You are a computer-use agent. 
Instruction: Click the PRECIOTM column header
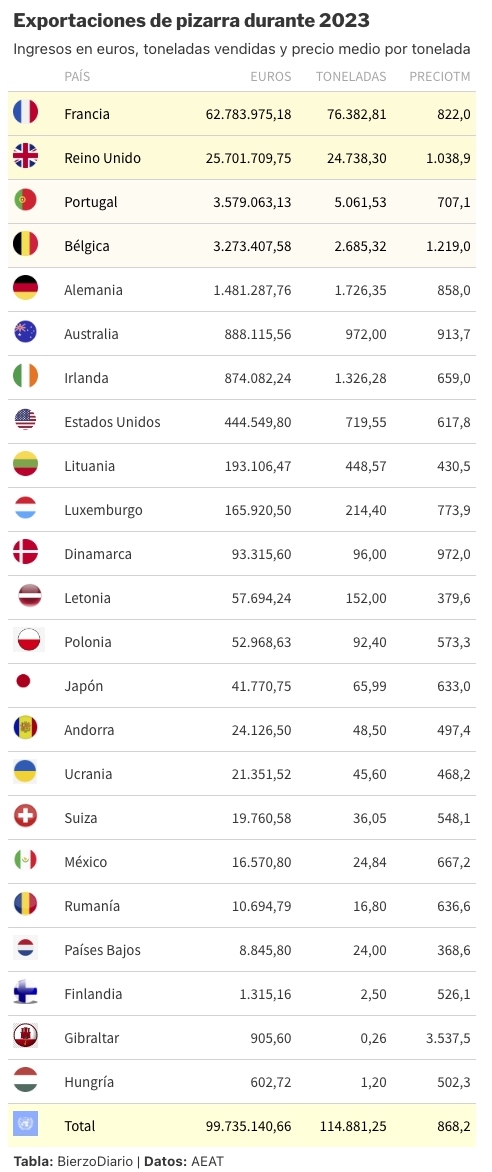pyautogui.click(x=440, y=76)
